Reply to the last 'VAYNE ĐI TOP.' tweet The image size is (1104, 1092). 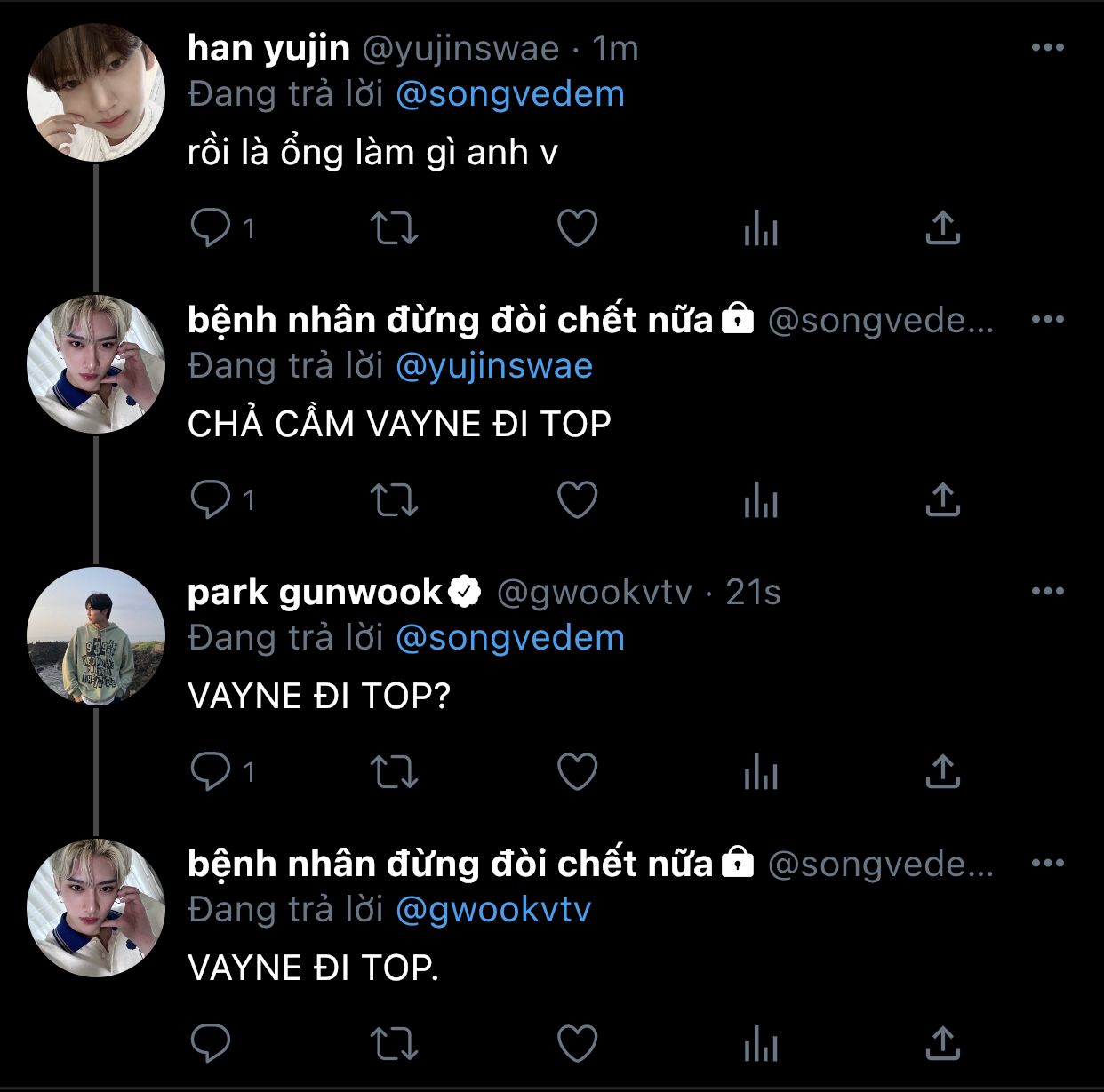(x=211, y=1044)
